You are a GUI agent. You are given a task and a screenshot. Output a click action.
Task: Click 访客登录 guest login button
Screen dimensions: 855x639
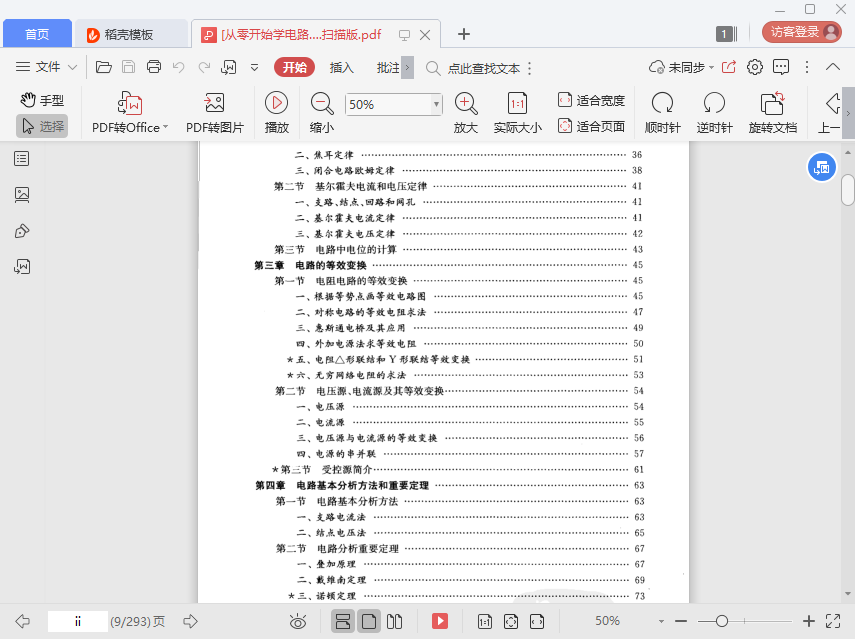[802, 32]
